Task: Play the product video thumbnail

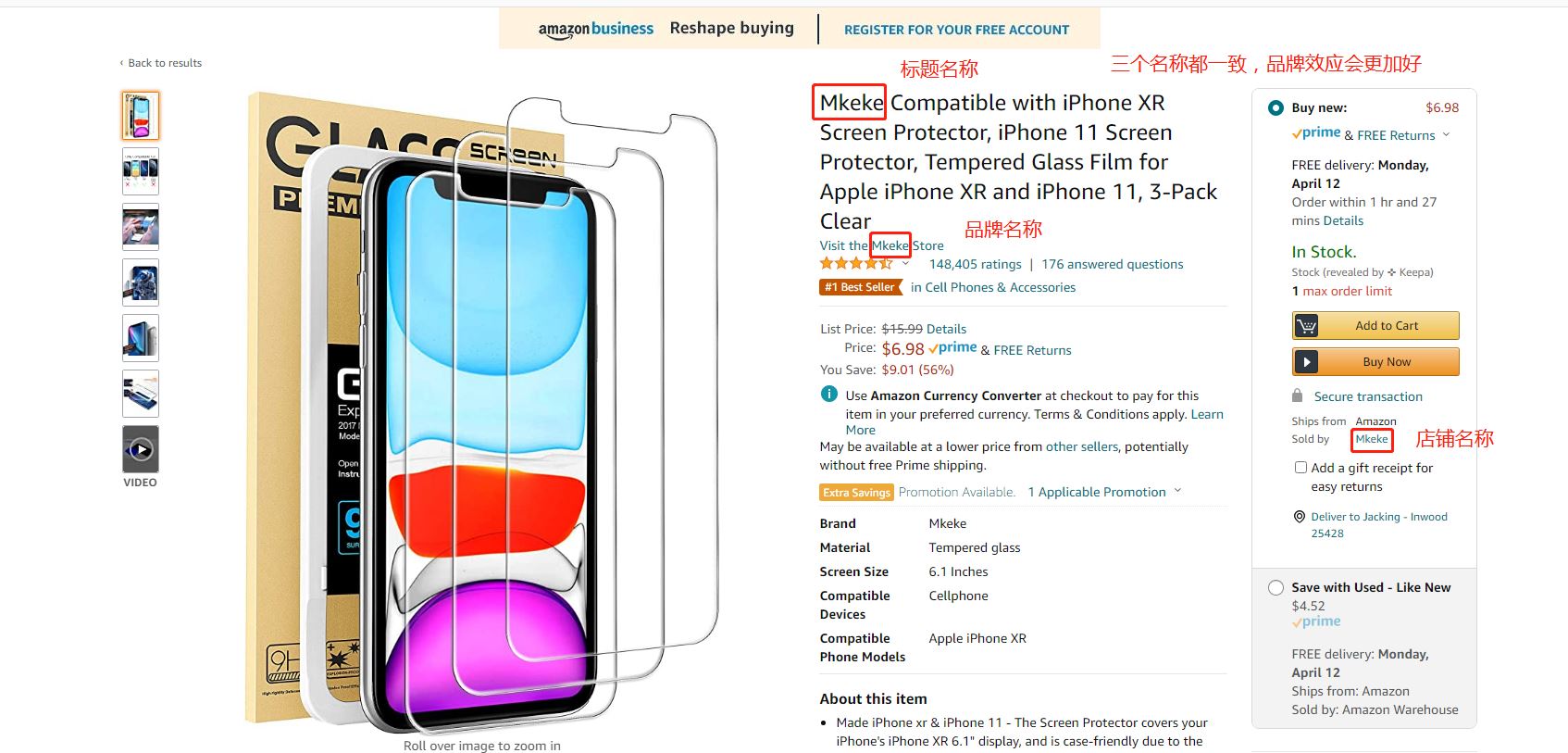Action: point(141,449)
